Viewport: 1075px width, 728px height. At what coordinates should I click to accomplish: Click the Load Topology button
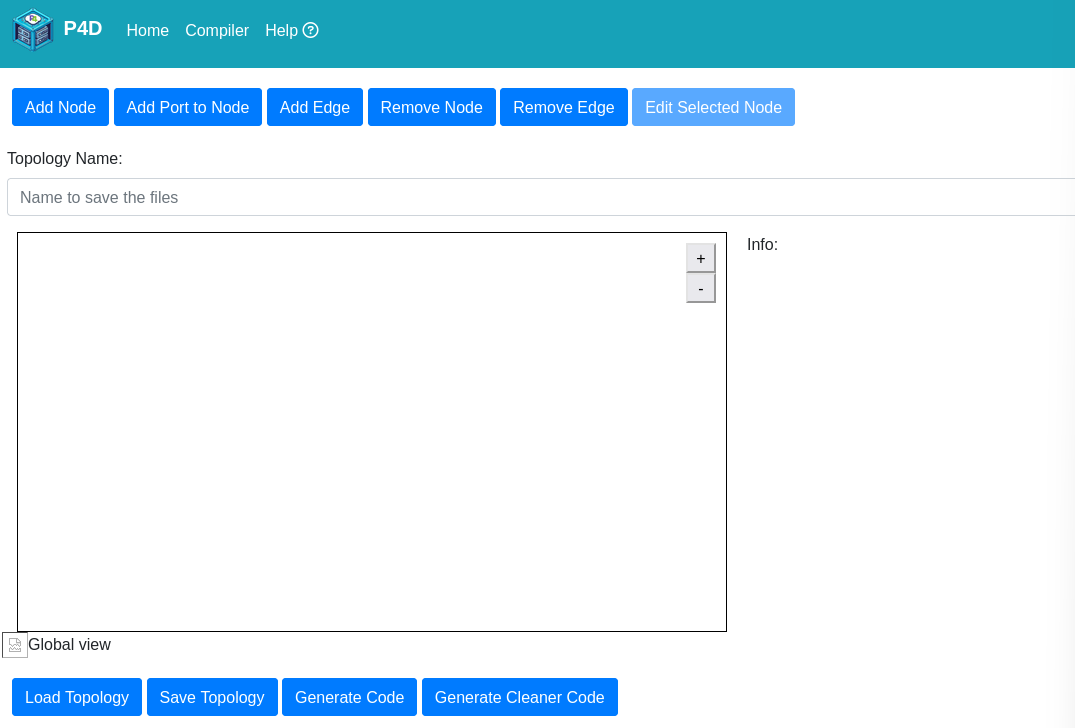(x=77, y=697)
